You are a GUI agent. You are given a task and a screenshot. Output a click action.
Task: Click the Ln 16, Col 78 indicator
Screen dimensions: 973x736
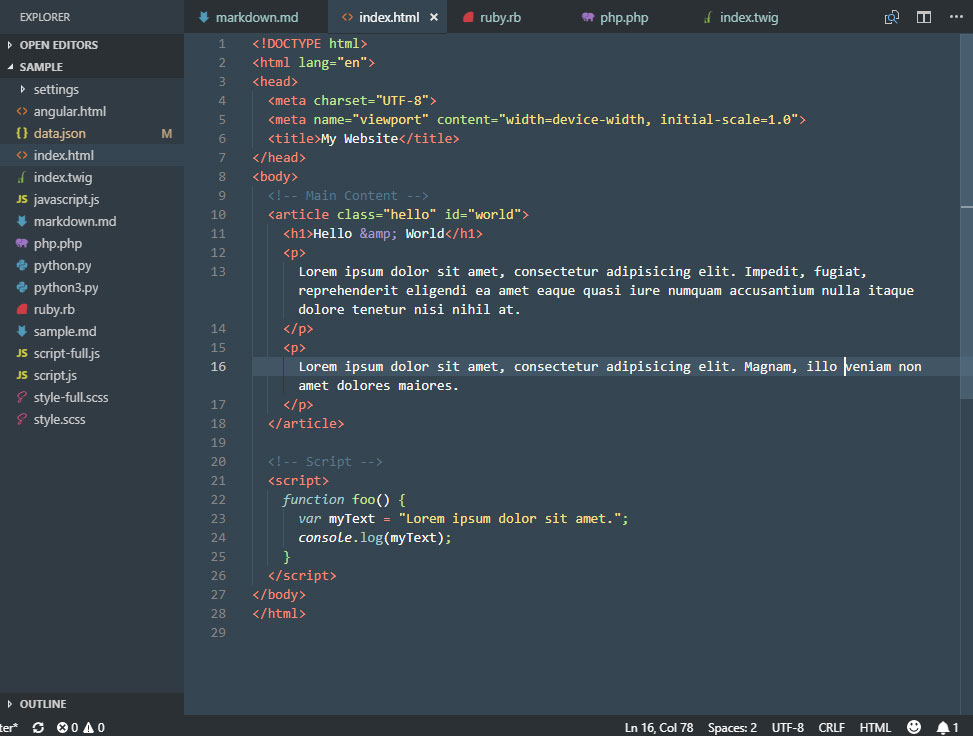658,727
